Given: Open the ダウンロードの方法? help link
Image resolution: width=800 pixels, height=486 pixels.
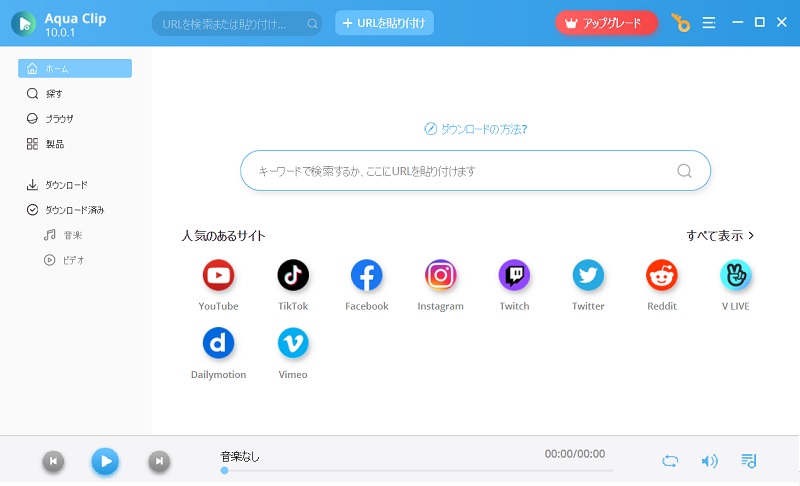Looking at the screenshot, I should (x=476, y=129).
